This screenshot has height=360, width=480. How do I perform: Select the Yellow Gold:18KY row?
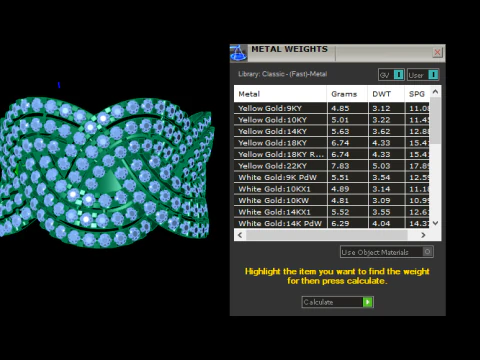point(331,143)
